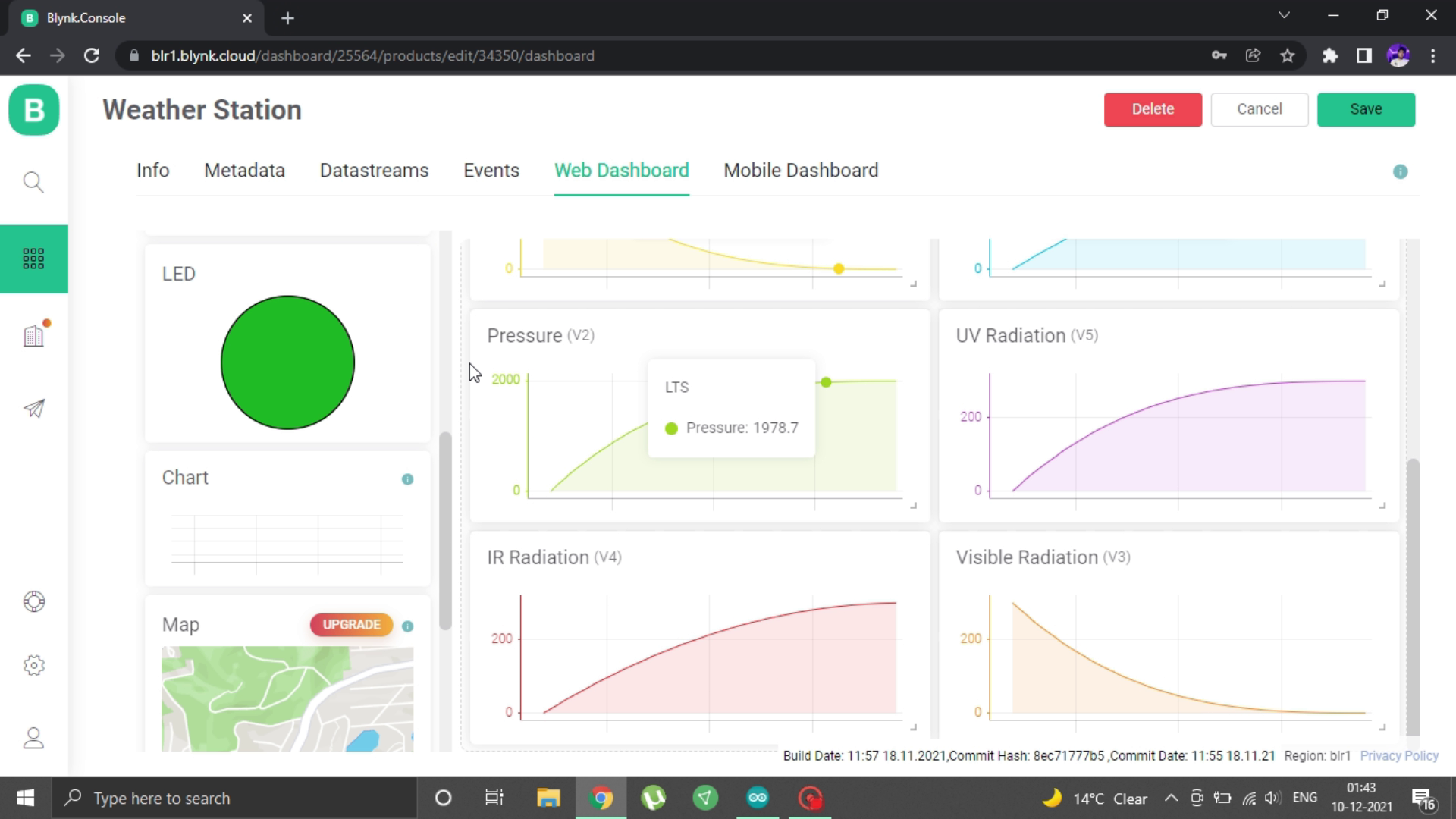Click the UPGRADE badge on the Map widget

351,625
